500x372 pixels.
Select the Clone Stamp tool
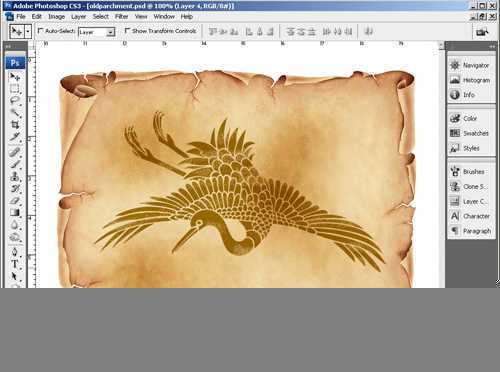(x=15, y=176)
